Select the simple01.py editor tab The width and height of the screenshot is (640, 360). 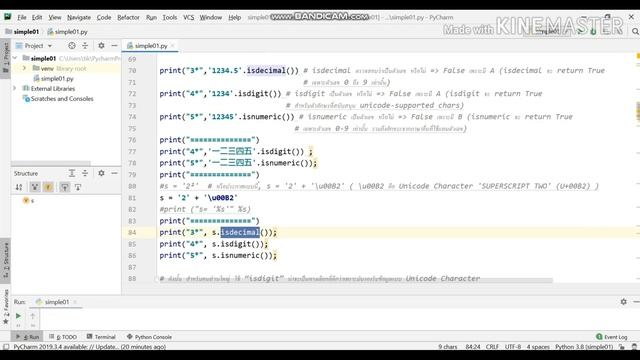tap(151, 46)
